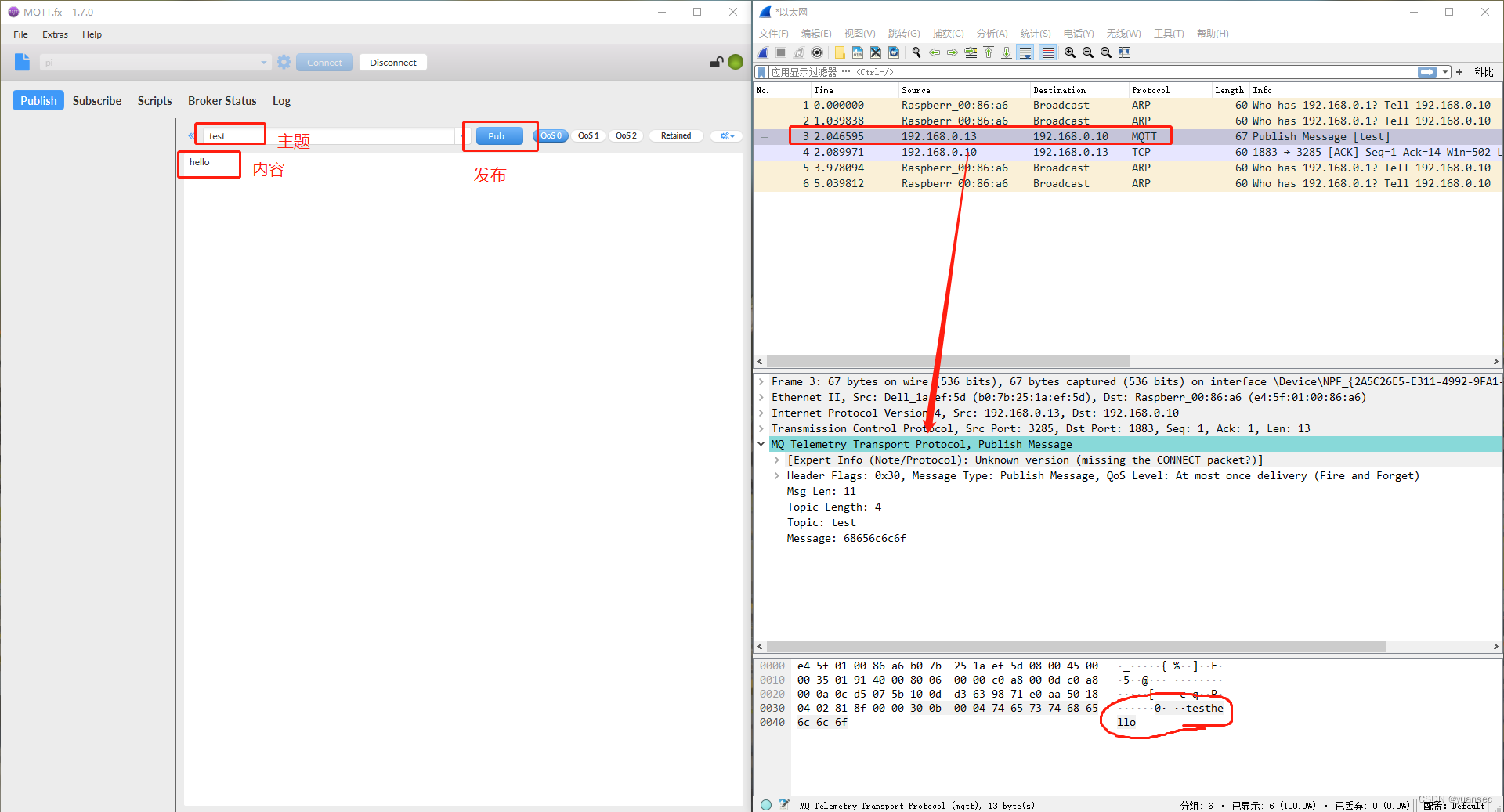The height and width of the screenshot is (812, 1504).
Task: Close the current capture file
Action: [x=876, y=52]
